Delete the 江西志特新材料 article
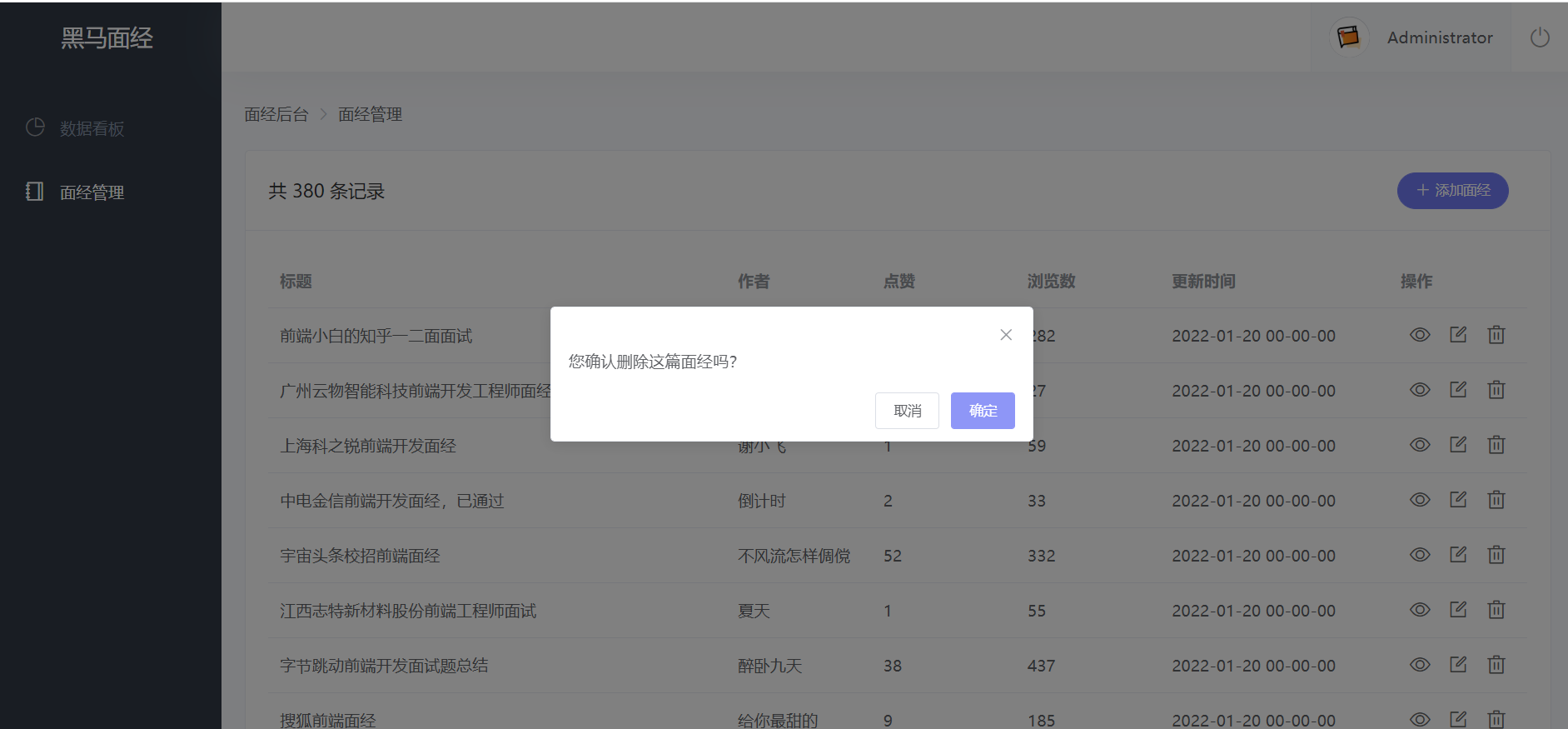 1496,610
